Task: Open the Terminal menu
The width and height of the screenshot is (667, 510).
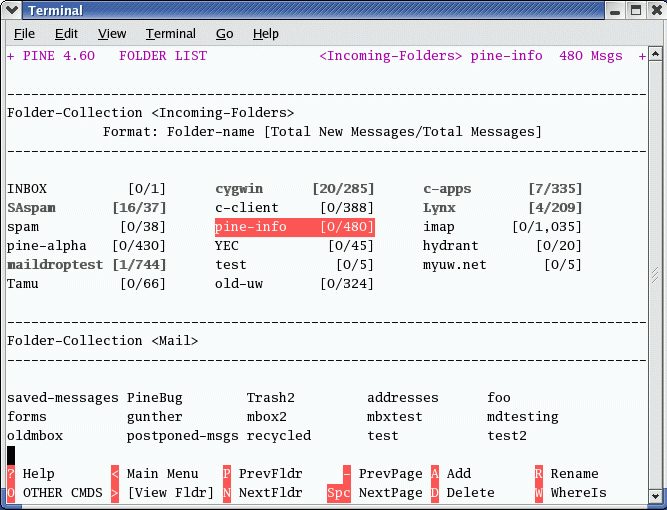Action: 171,34
